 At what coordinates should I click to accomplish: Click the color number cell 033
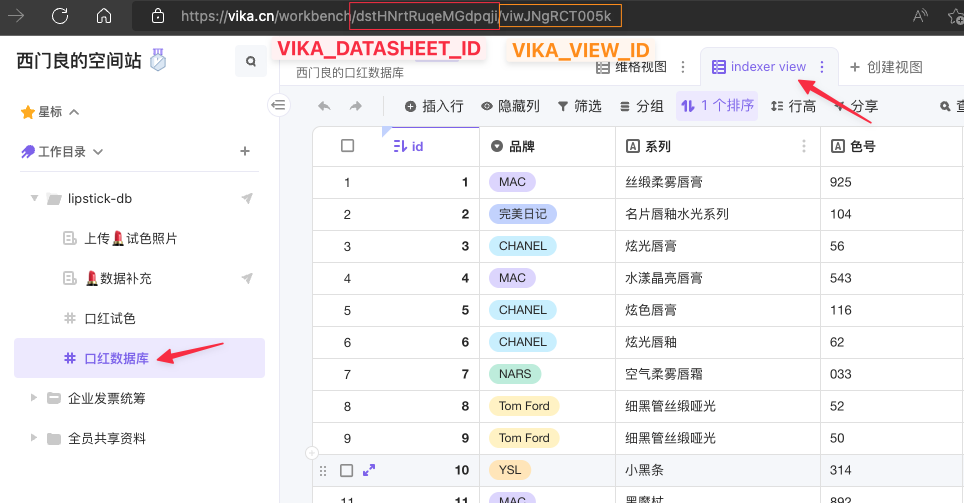coord(891,374)
